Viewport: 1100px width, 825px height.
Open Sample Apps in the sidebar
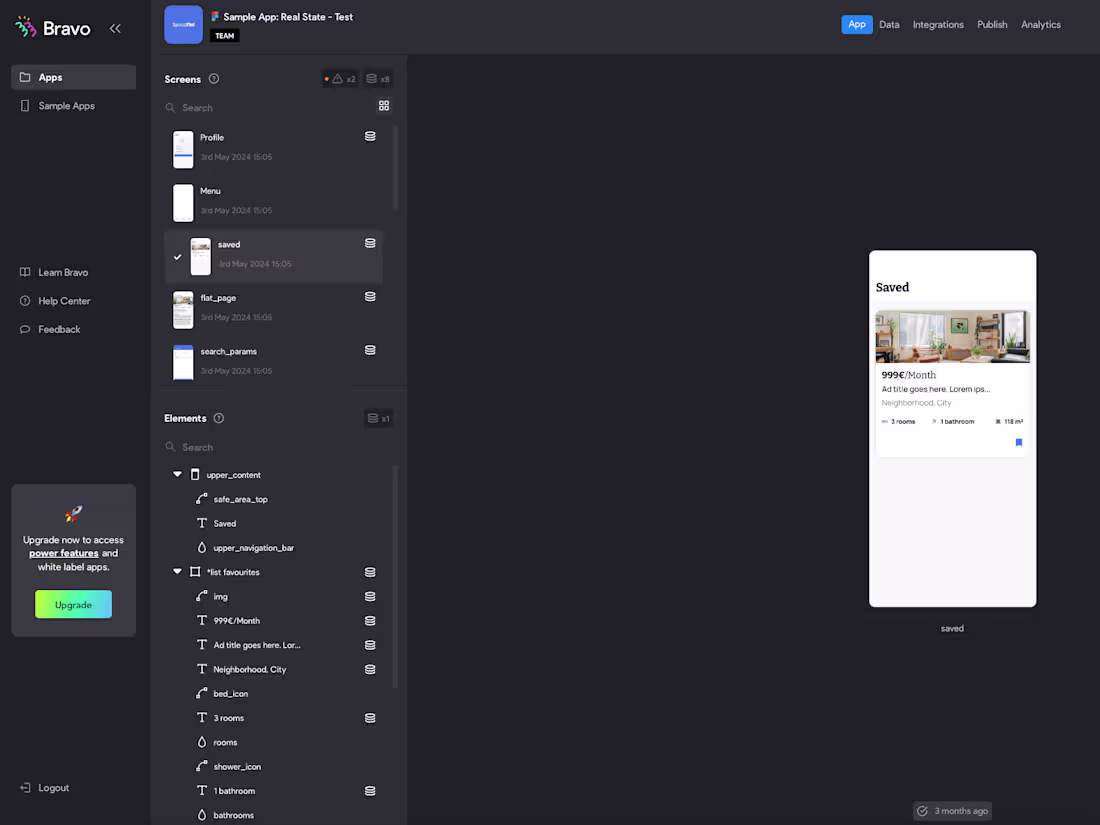pos(67,106)
